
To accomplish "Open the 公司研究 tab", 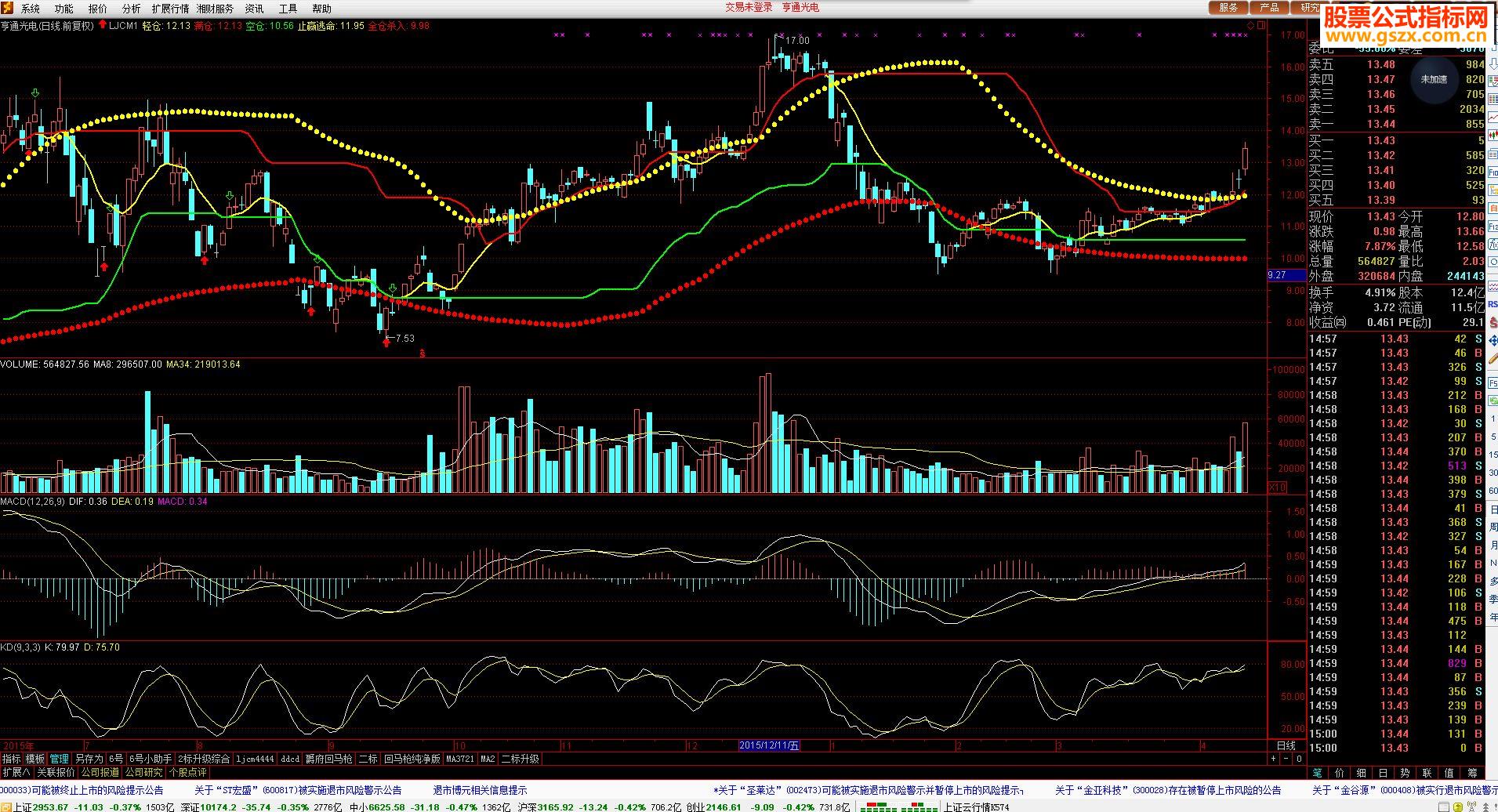I will click(x=143, y=772).
